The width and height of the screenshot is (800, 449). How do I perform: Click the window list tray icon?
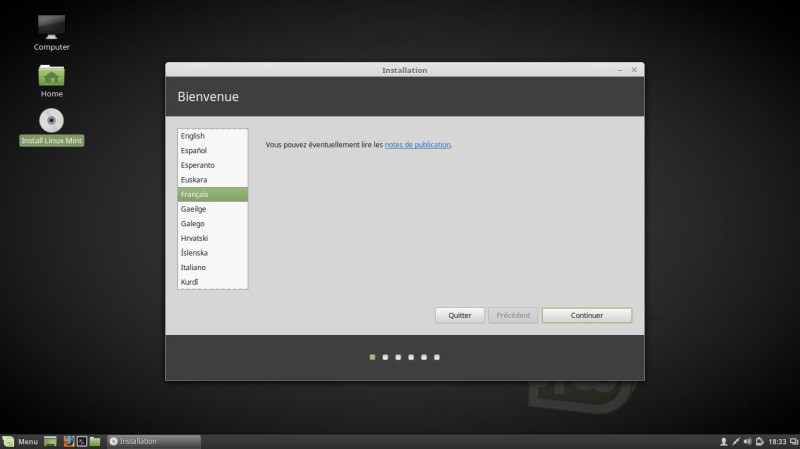[794, 441]
